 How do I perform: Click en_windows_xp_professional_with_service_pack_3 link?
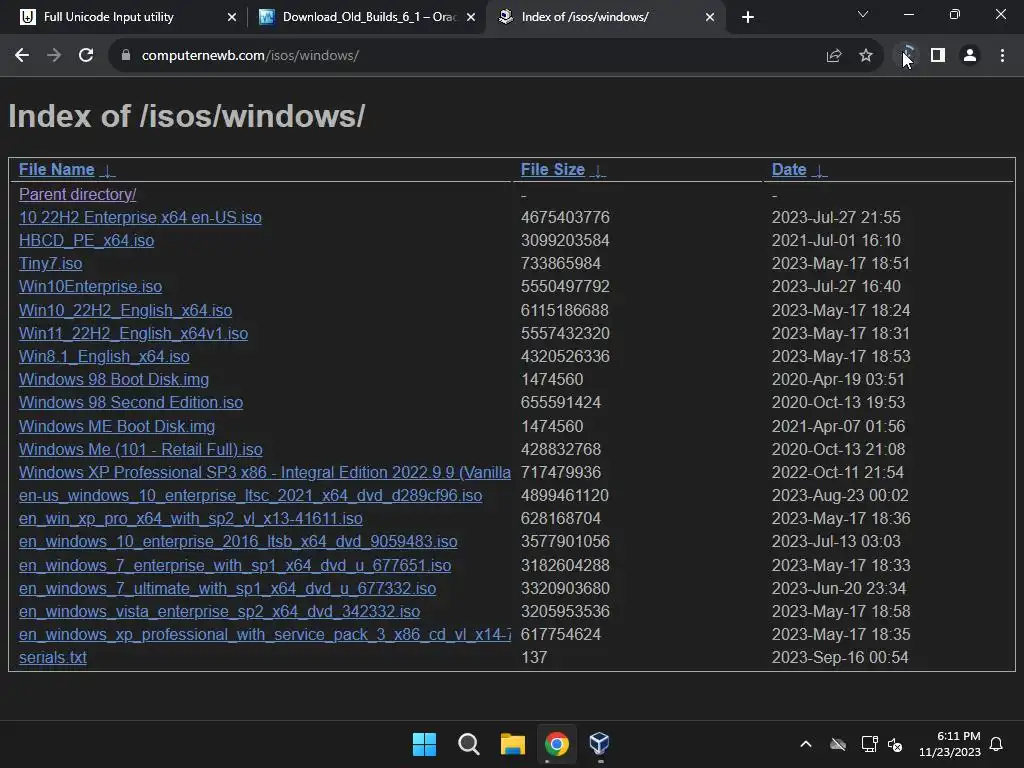point(264,635)
